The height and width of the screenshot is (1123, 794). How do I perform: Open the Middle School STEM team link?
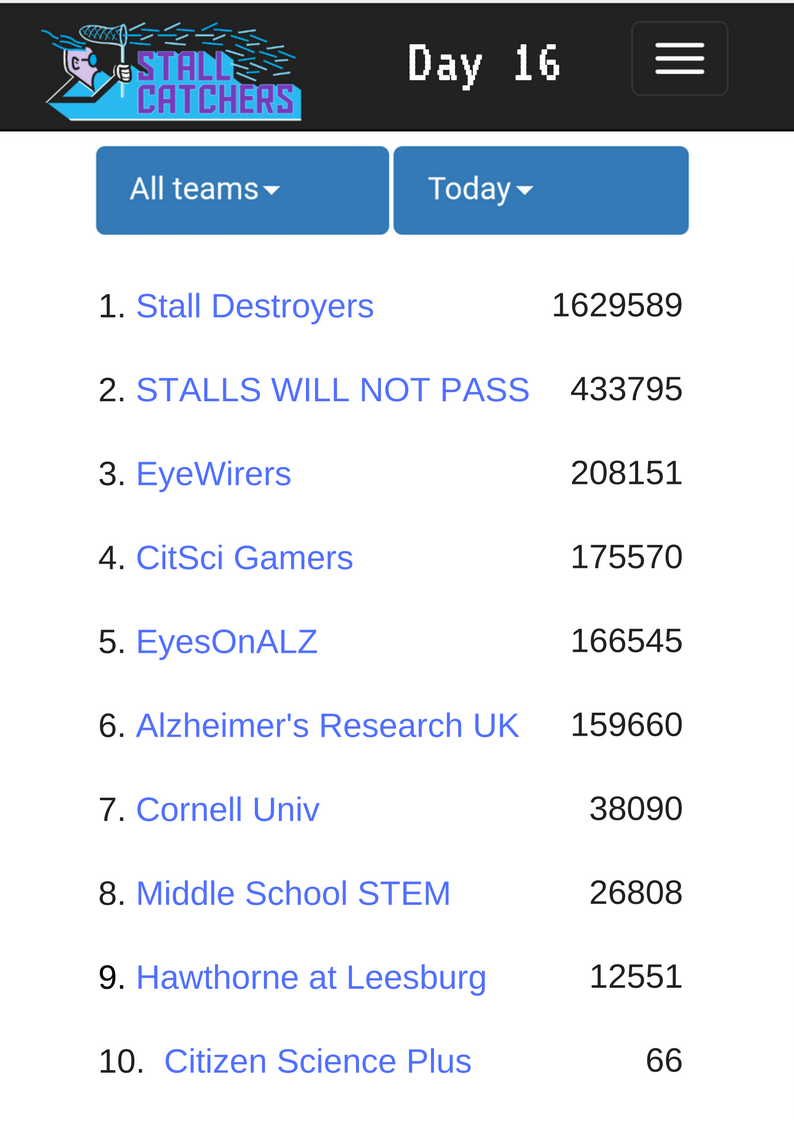(293, 894)
